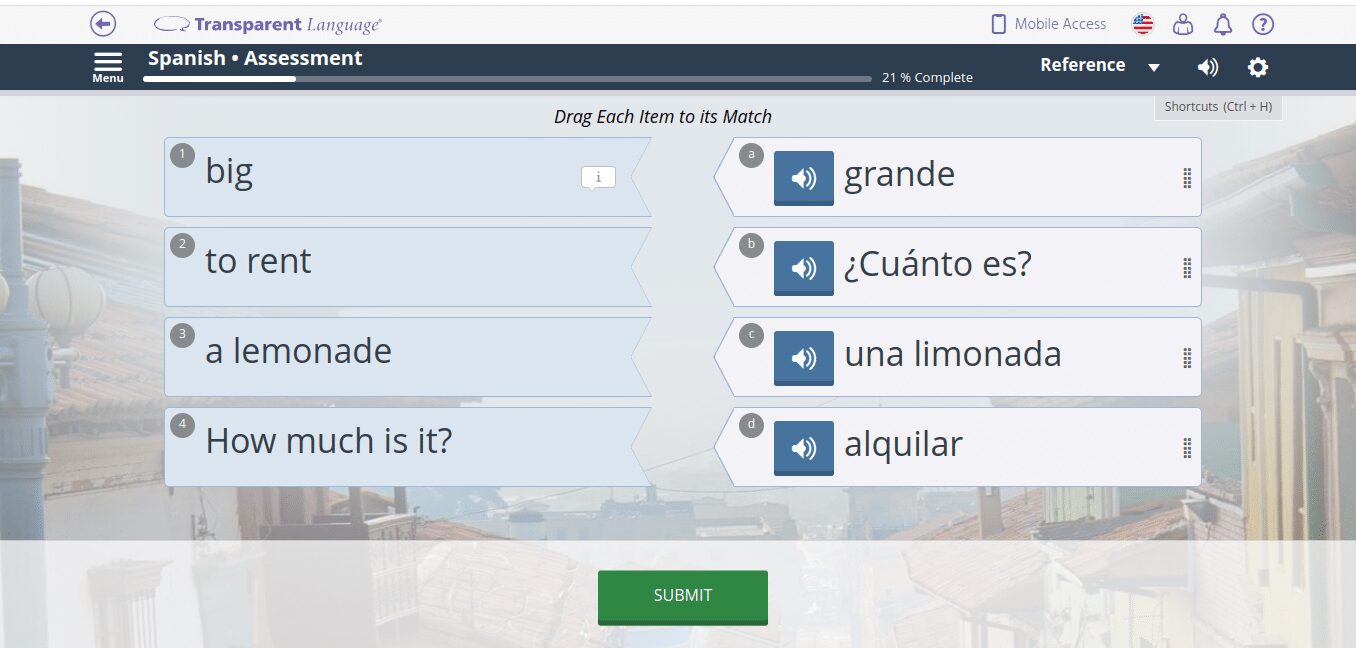Open the settings gear icon
Screen dimensions: 1356x648
coord(1258,67)
